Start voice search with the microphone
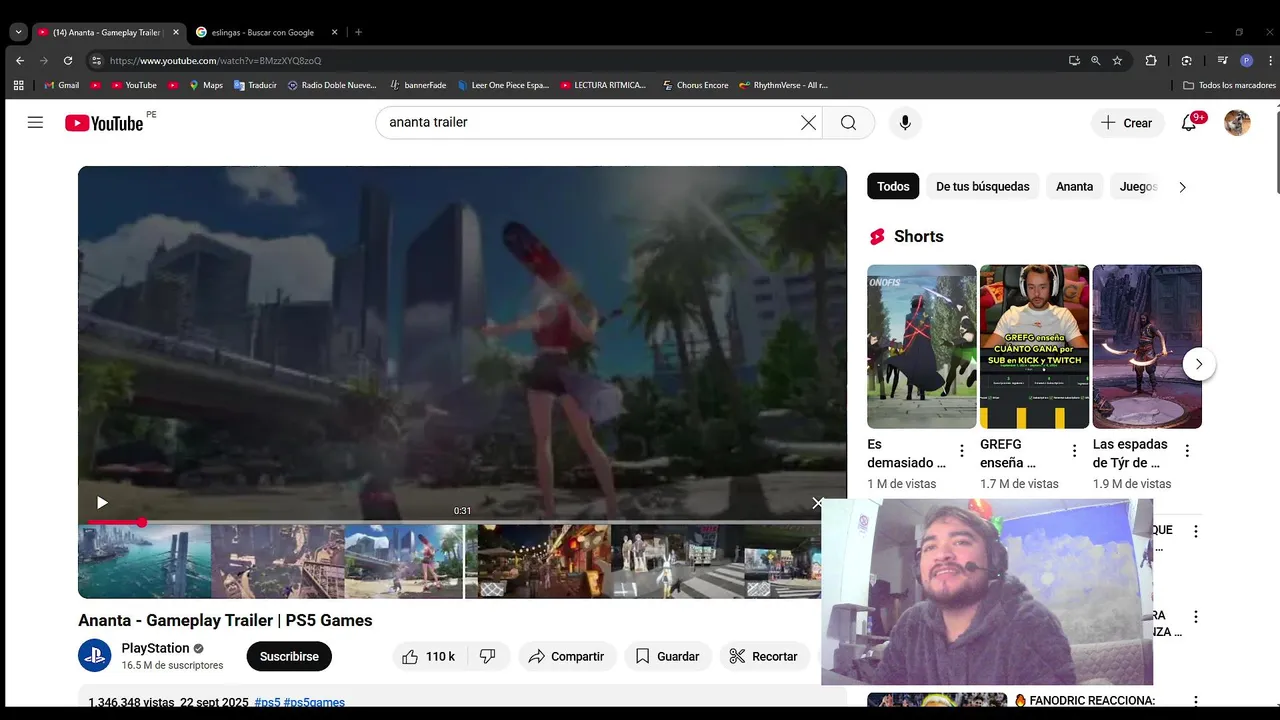This screenshot has height=720, width=1280. point(905,123)
